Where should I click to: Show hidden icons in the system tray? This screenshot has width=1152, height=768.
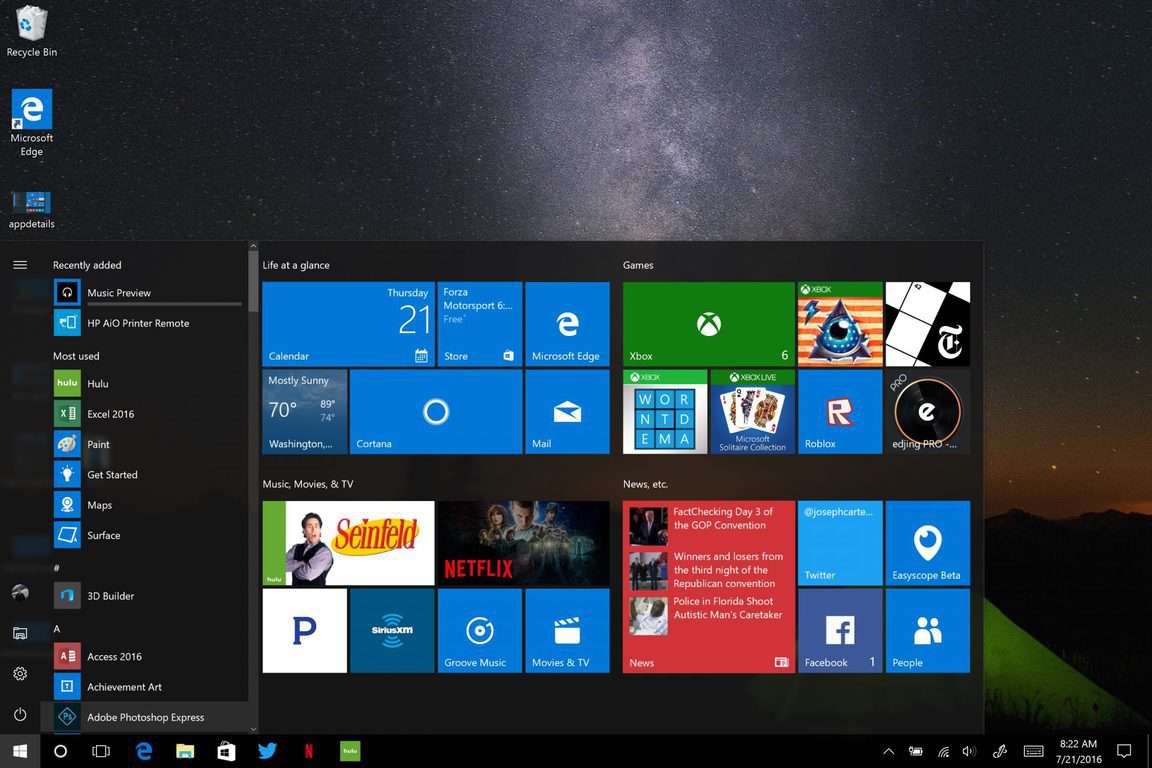(x=888, y=750)
